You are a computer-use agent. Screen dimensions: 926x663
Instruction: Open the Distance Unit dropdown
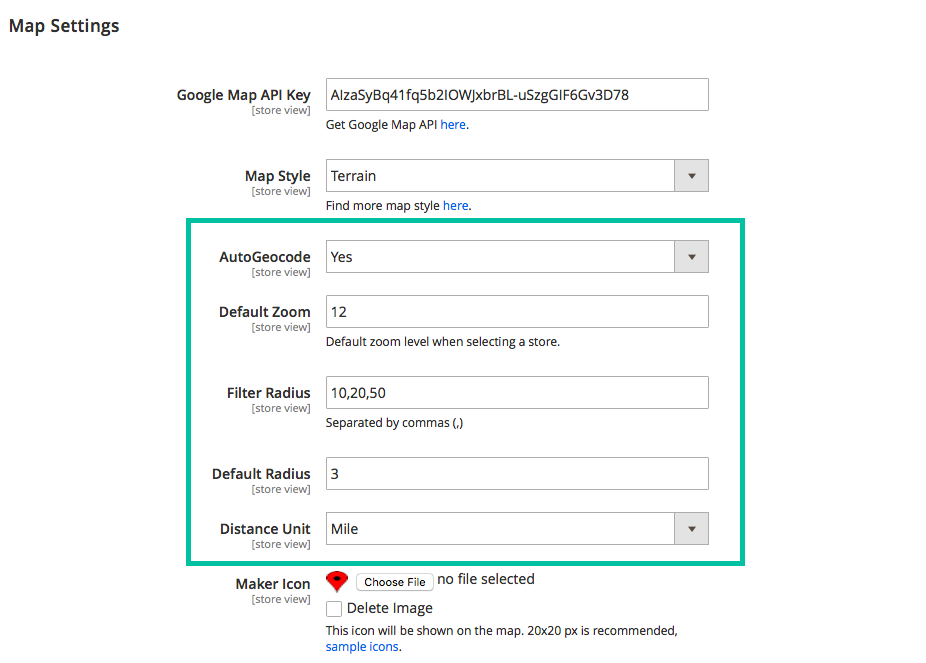(x=691, y=528)
